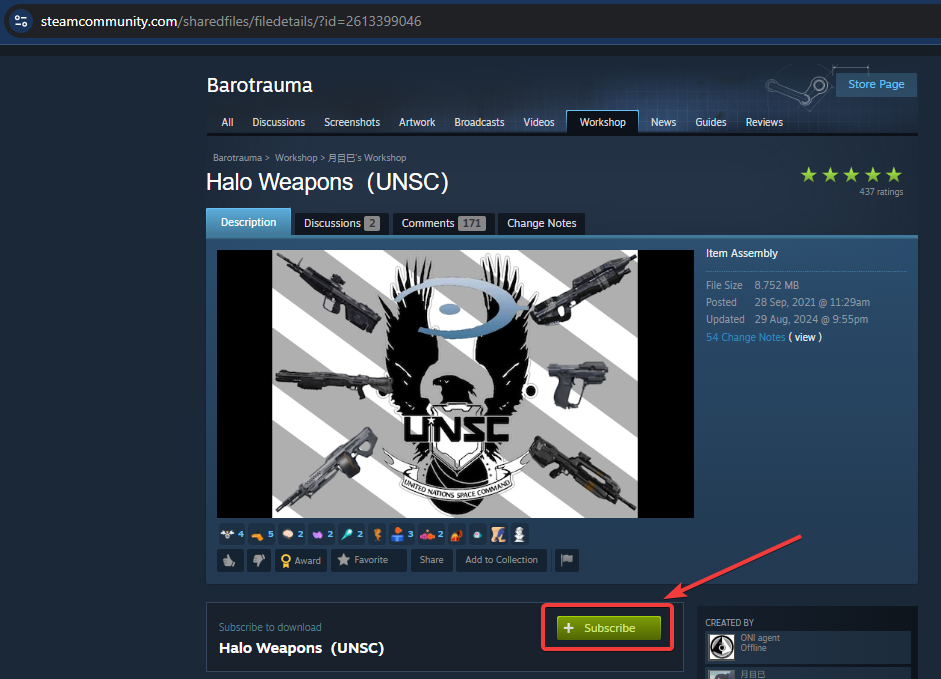Click the white statue bust award badge
This screenshot has width=941, height=679.
(519, 534)
